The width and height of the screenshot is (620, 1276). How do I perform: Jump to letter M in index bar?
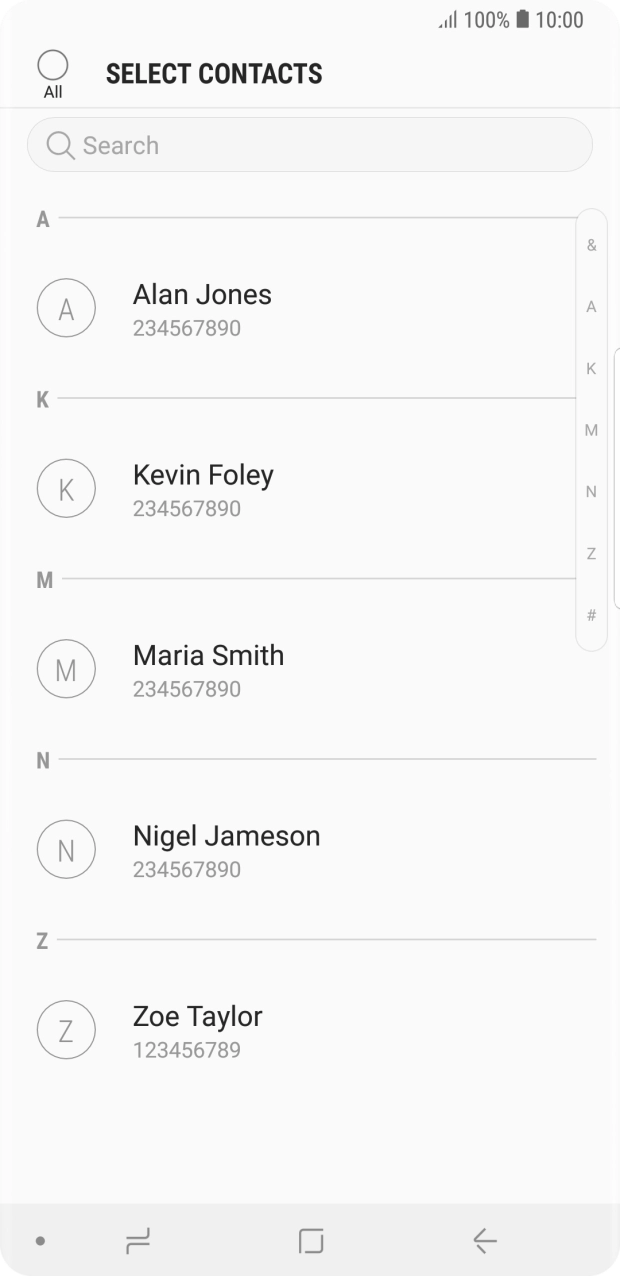(x=591, y=430)
